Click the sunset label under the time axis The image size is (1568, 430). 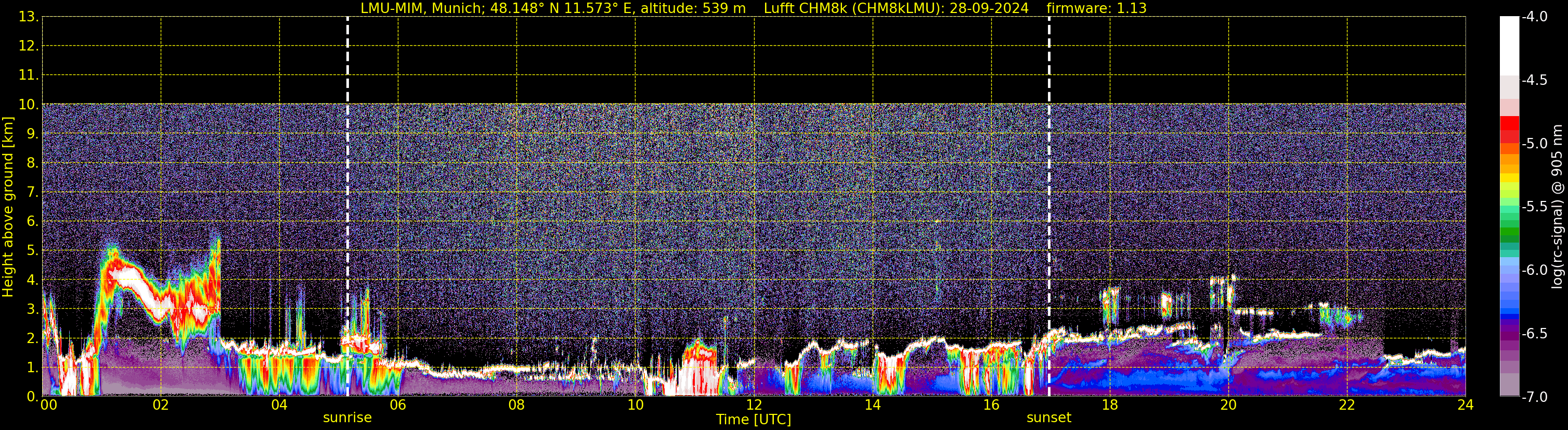click(1048, 418)
